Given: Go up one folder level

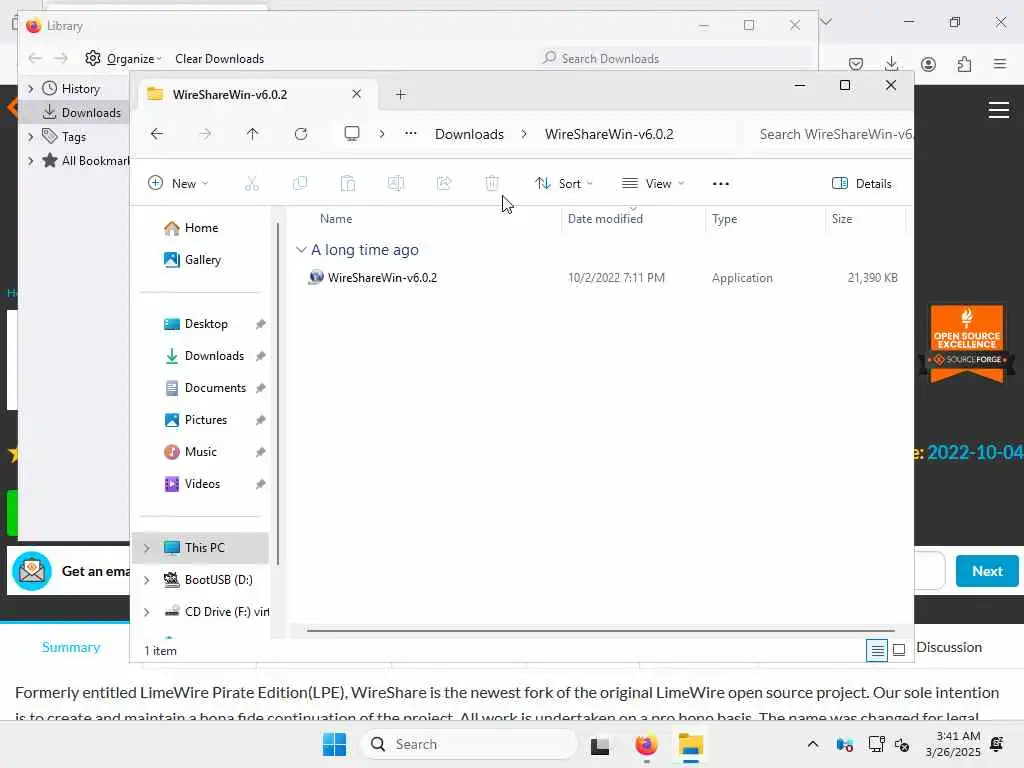Looking at the screenshot, I should tap(253, 134).
